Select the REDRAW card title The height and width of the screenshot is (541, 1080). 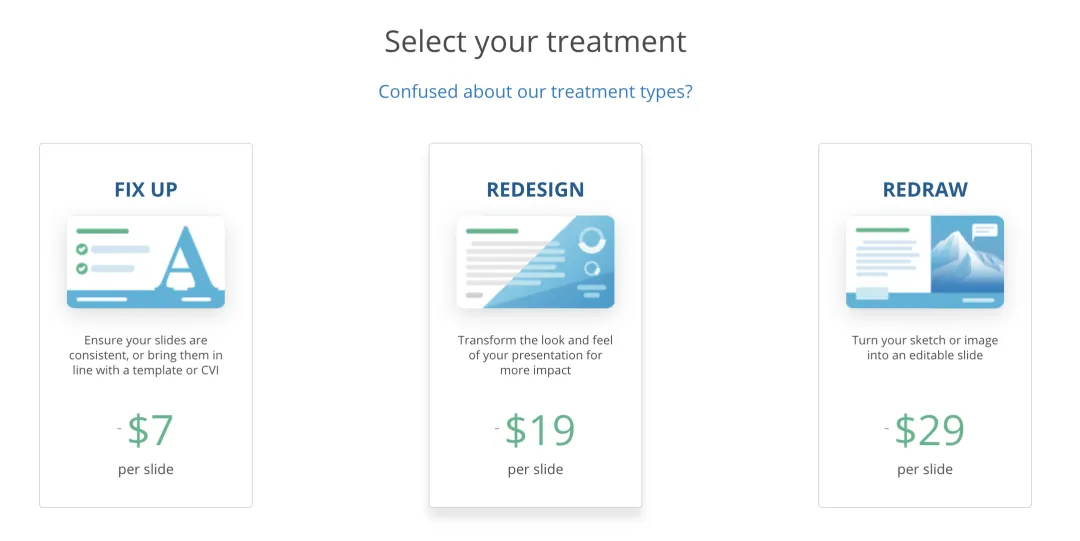tap(925, 189)
